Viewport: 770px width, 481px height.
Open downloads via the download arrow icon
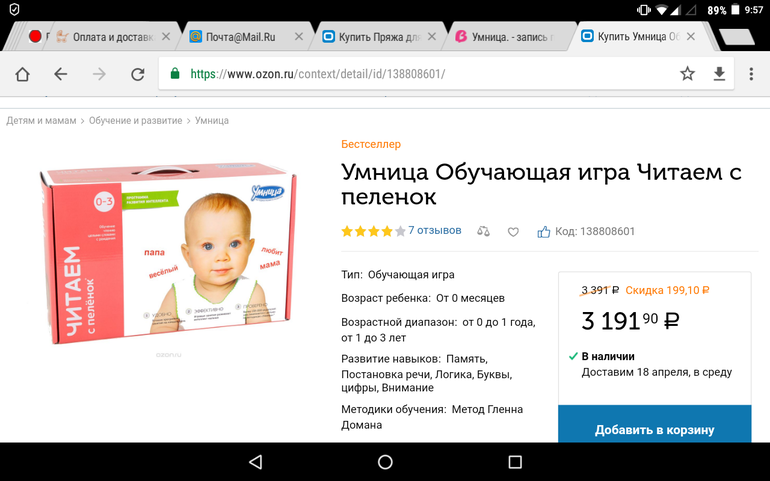click(x=719, y=74)
